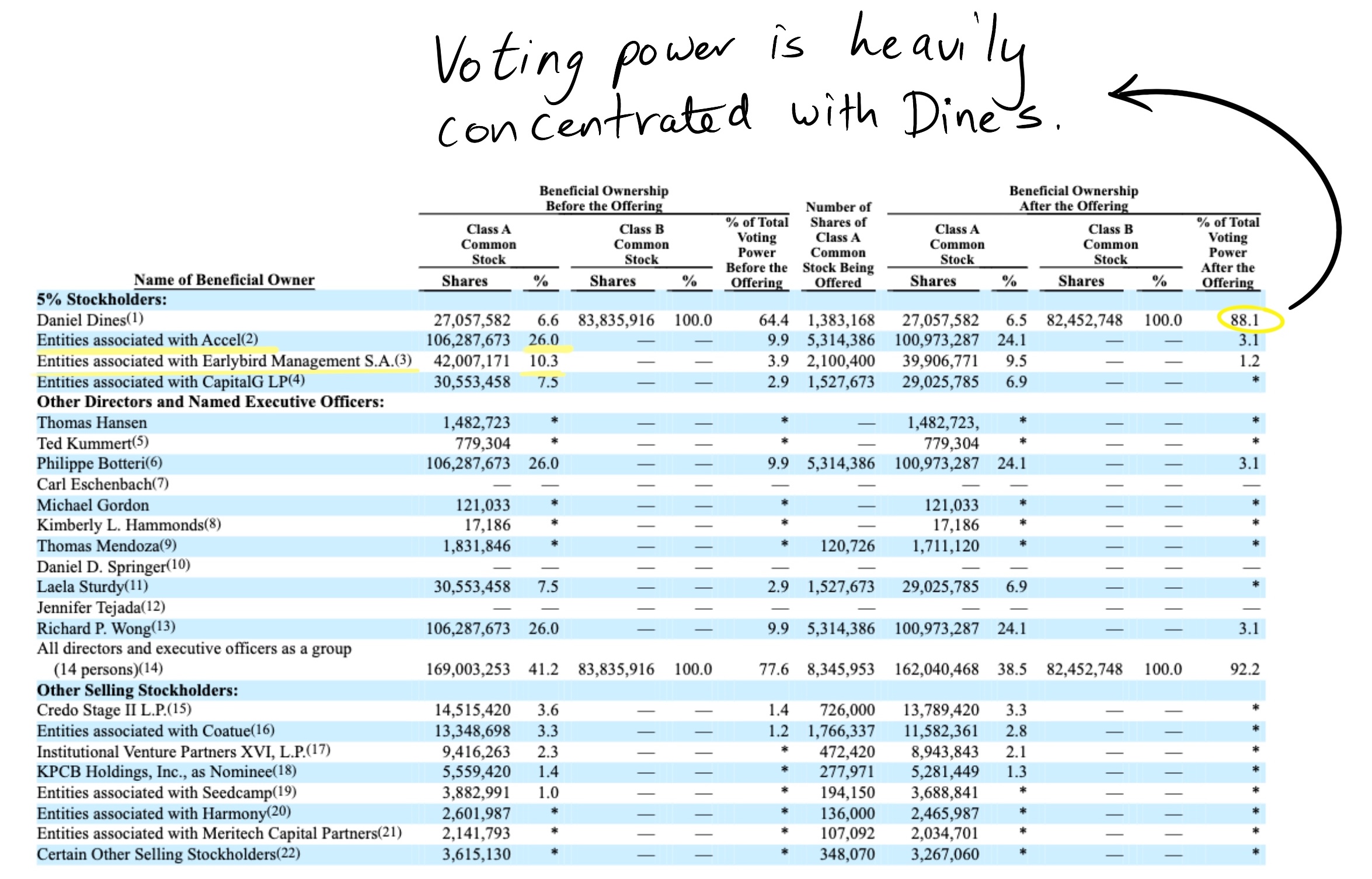The width and height of the screenshot is (1372, 879).
Task: Select Harmony's 2,601,987 shares value
Action: pos(476,813)
